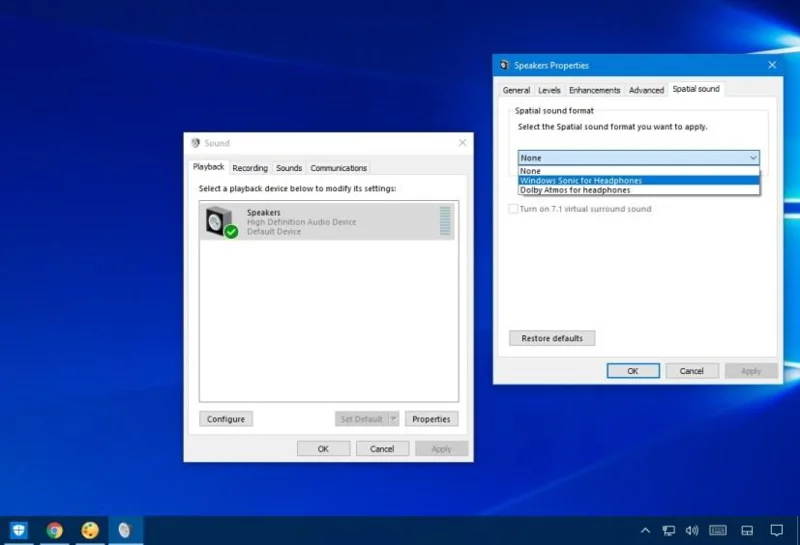800x545 pixels.
Task: Click the Speakers Properties title icon
Action: (505, 65)
